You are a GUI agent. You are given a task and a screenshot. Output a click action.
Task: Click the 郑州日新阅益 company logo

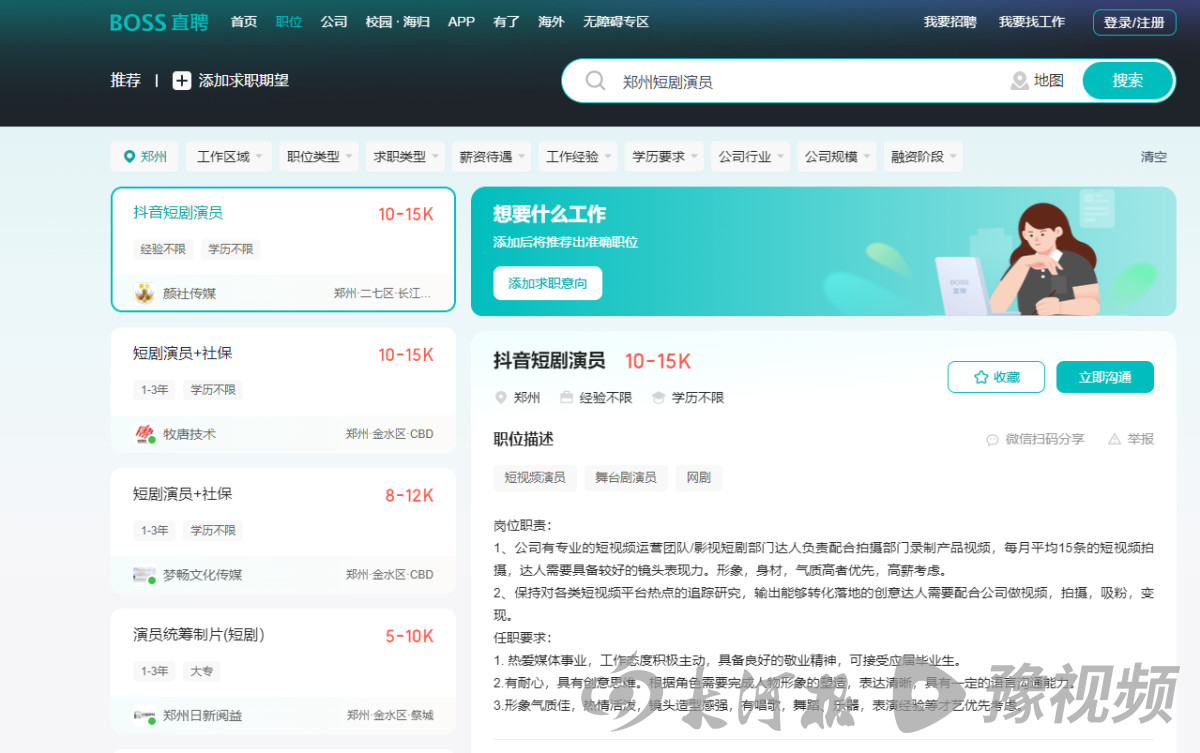pos(144,715)
